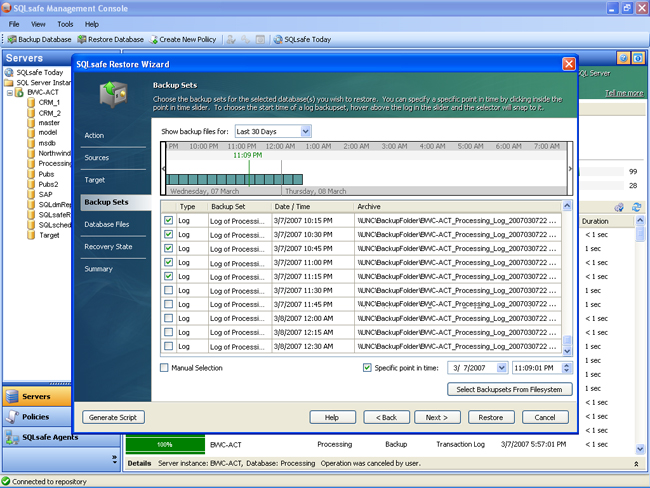Click the master database icon
The height and width of the screenshot is (488, 650).
[31, 123]
